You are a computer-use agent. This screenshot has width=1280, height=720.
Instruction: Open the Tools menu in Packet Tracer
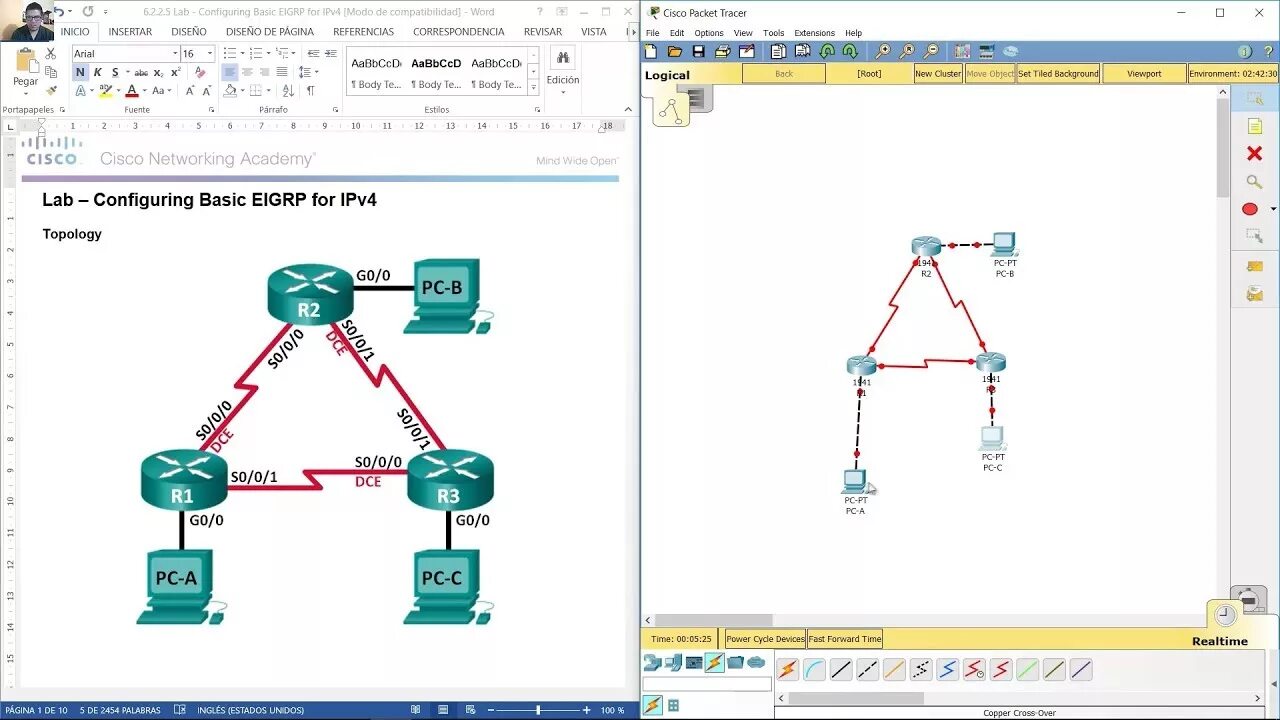click(x=774, y=33)
